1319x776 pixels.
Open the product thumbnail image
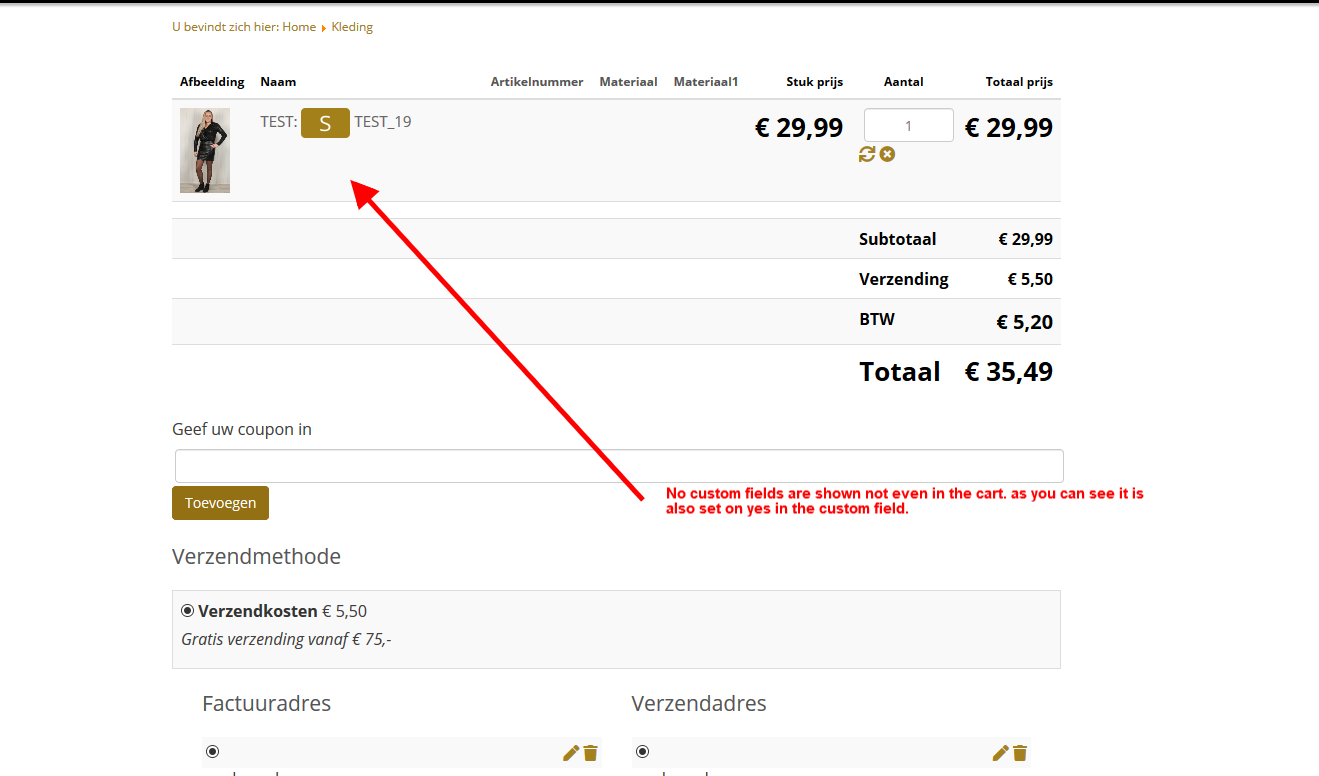(205, 150)
